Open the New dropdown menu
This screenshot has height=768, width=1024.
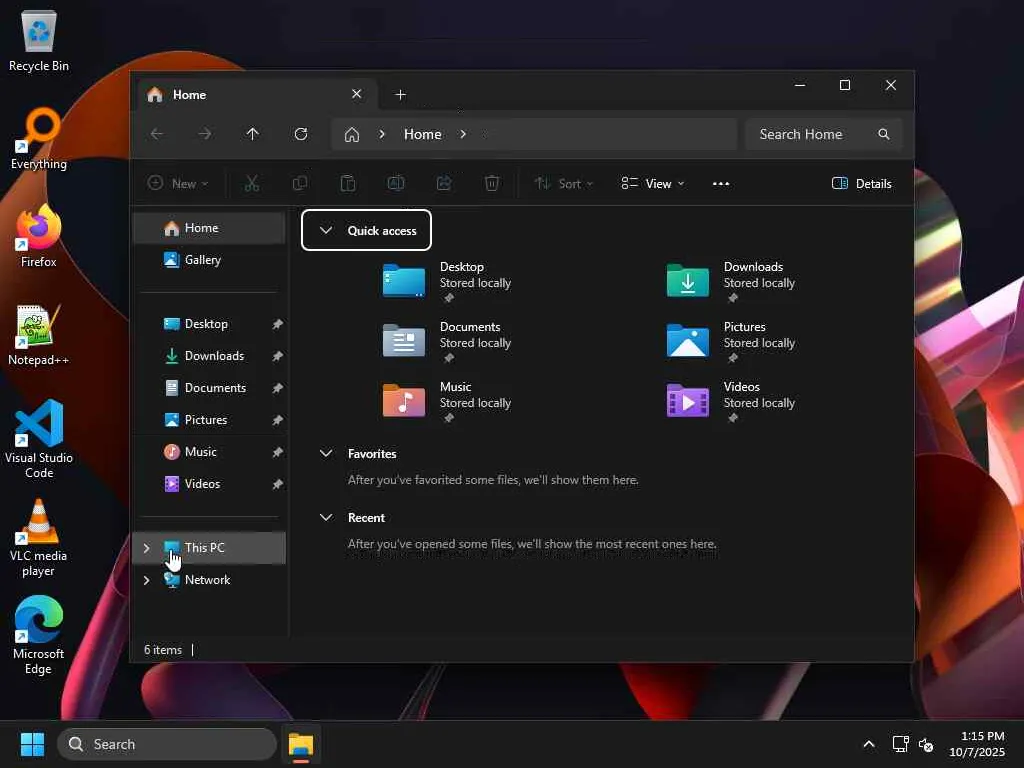(x=178, y=184)
